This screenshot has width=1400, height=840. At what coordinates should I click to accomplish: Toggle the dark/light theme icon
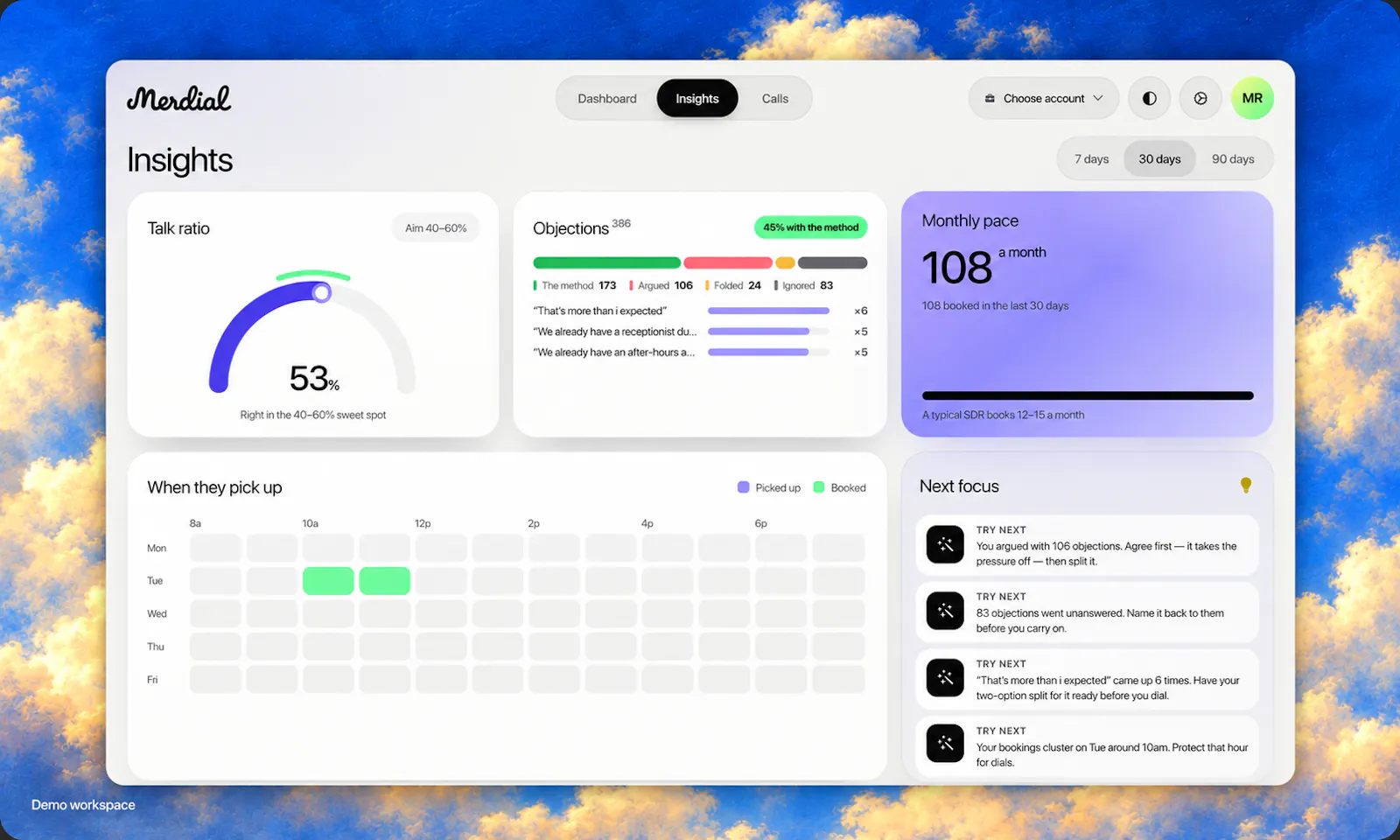click(x=1150, y=98)
